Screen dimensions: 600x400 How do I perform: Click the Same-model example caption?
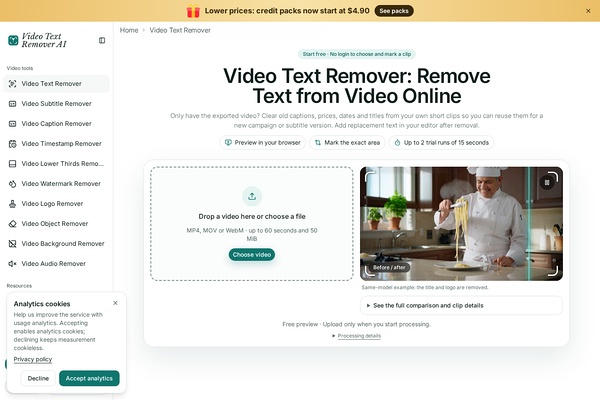(x=425, y=287)
